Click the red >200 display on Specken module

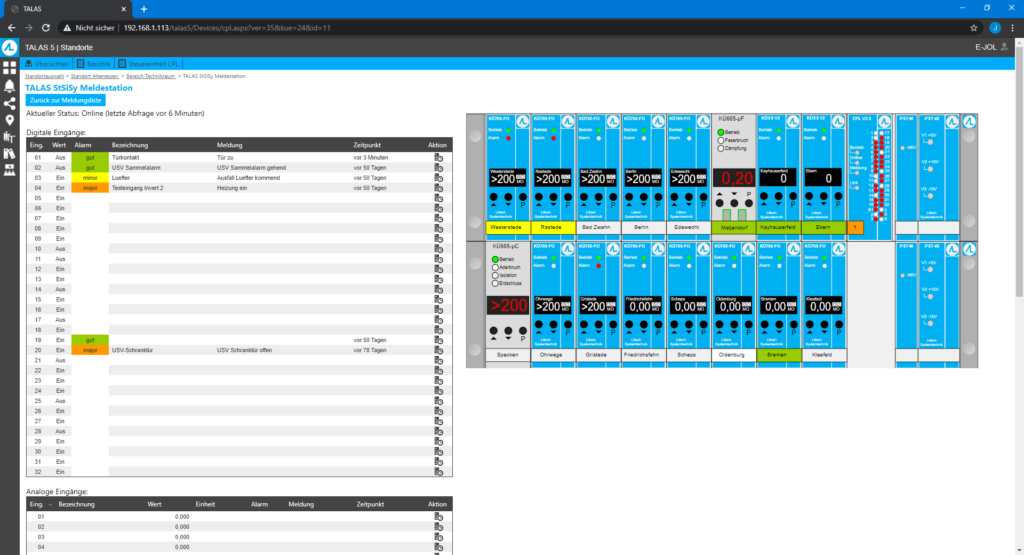tap(508, 306)
